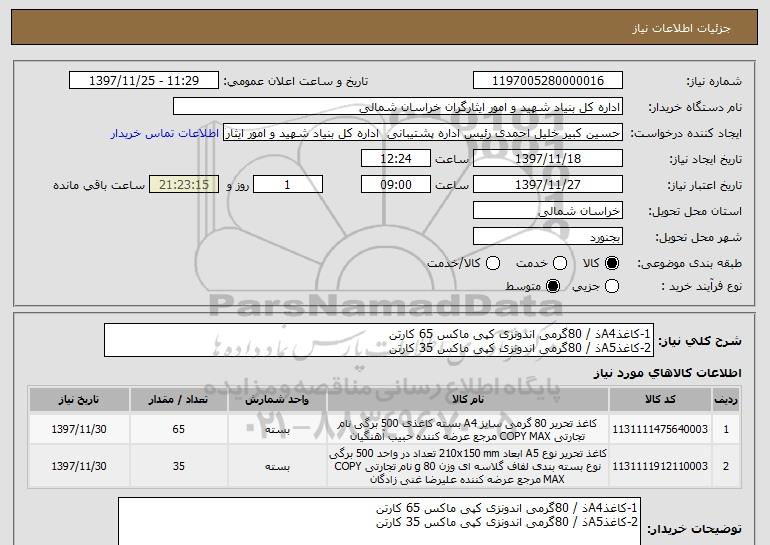Viewport: 770px width, 545px height.
Task: Click the province field خراسان شمالی
Action: click(x=548, y=211)
